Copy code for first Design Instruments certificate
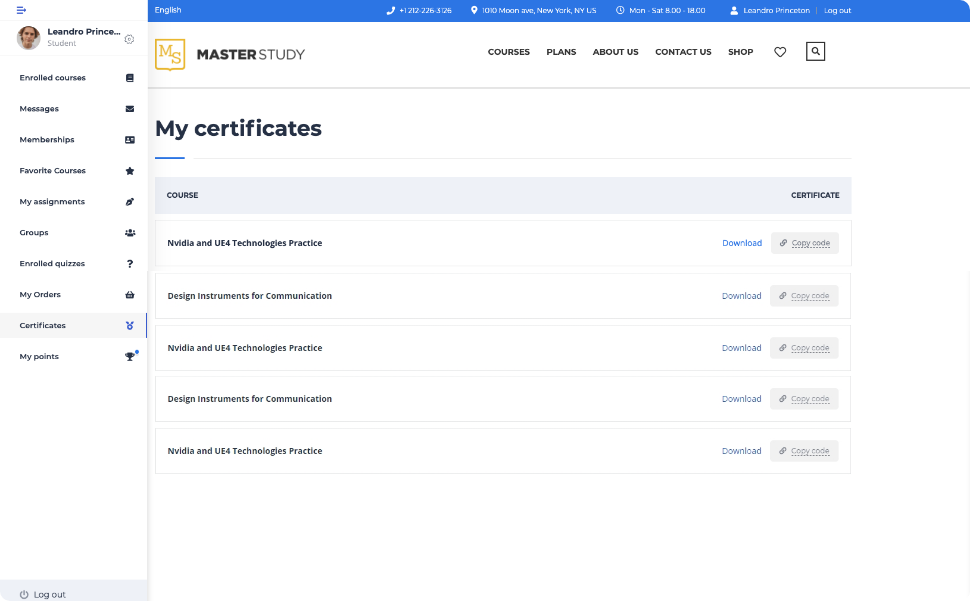 [x=804, y=296]
